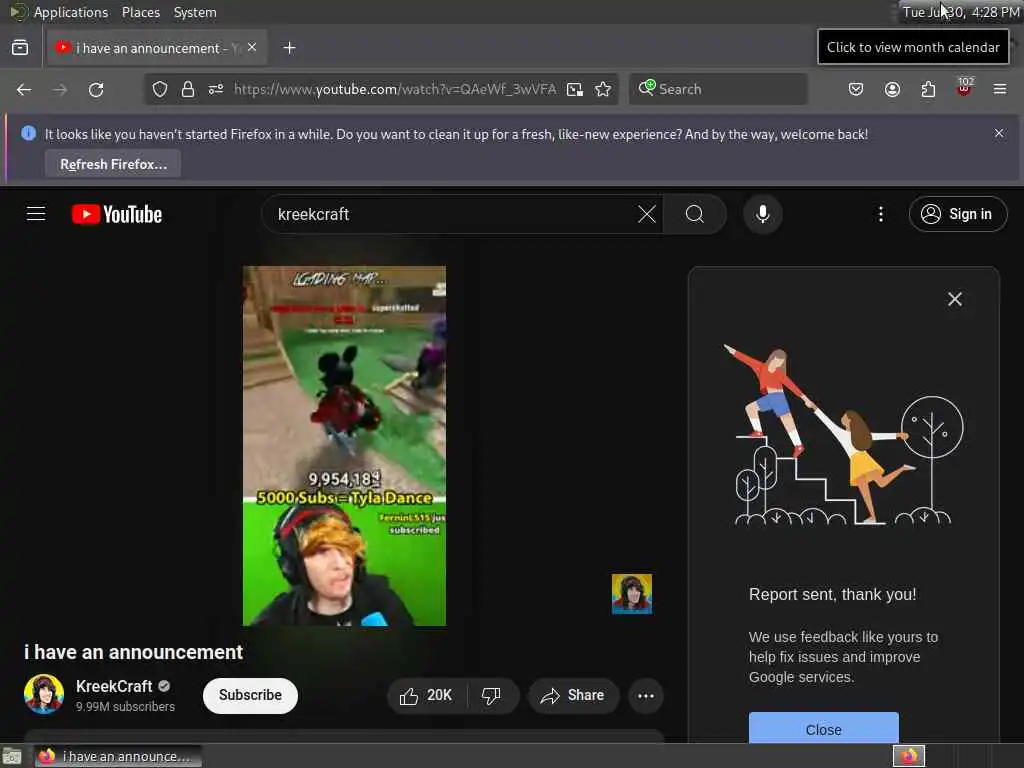1024x768 pixels.
Task: Open KreekCraft channel avatar
Action: (x=44, y=694)
